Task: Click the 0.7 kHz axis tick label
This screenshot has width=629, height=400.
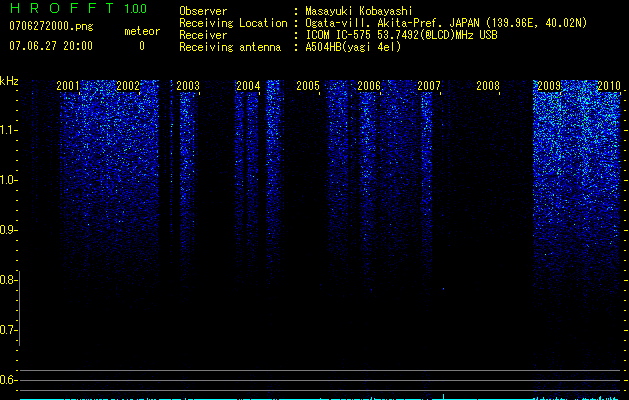Action: (x=8, y=330)
